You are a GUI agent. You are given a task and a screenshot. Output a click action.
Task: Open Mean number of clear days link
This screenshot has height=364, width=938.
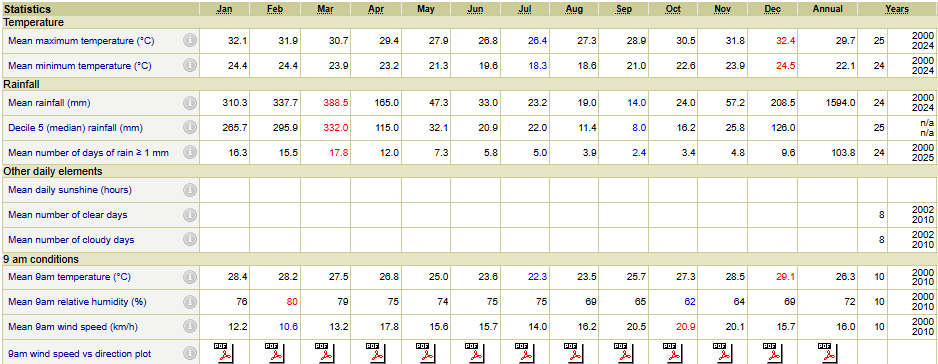[68, 215]
